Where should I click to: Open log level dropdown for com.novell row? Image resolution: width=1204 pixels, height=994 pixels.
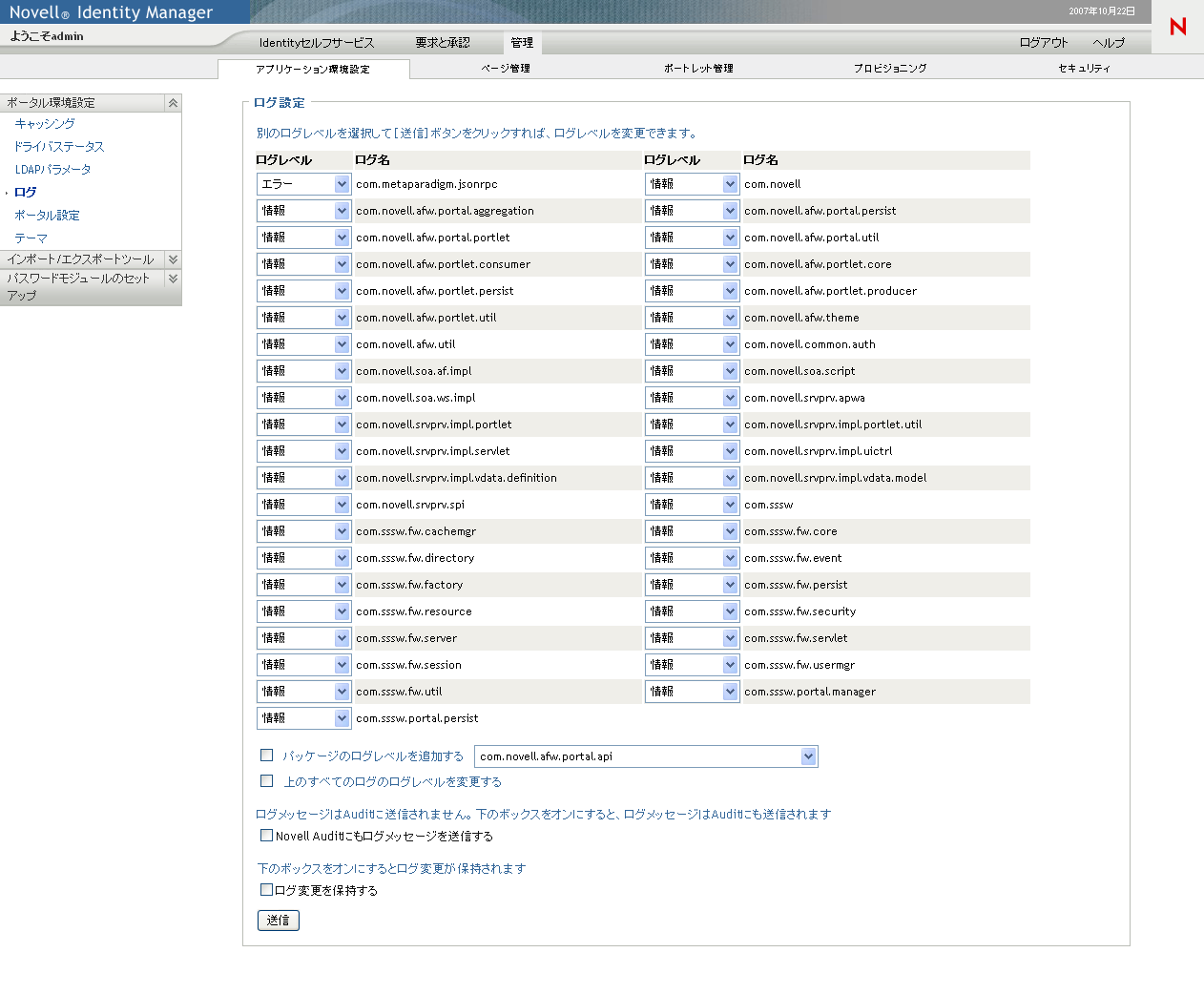(693, 184)
